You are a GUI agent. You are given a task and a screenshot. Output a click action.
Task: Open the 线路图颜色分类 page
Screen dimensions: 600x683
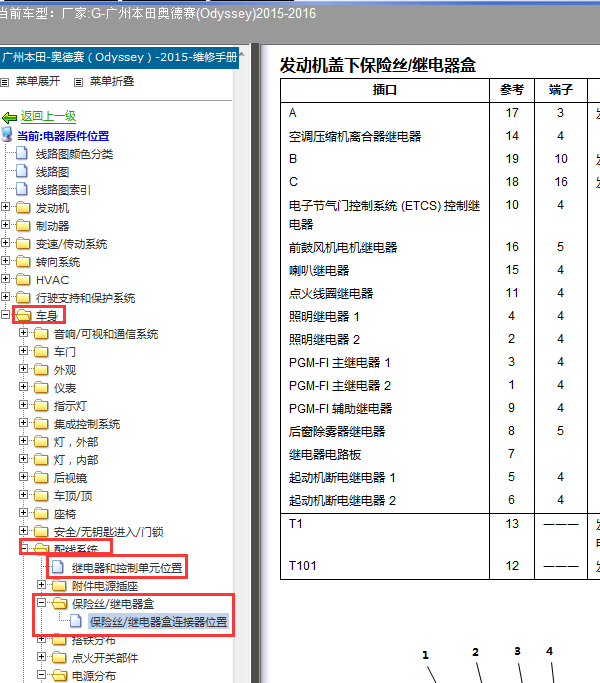pos(75,154)
